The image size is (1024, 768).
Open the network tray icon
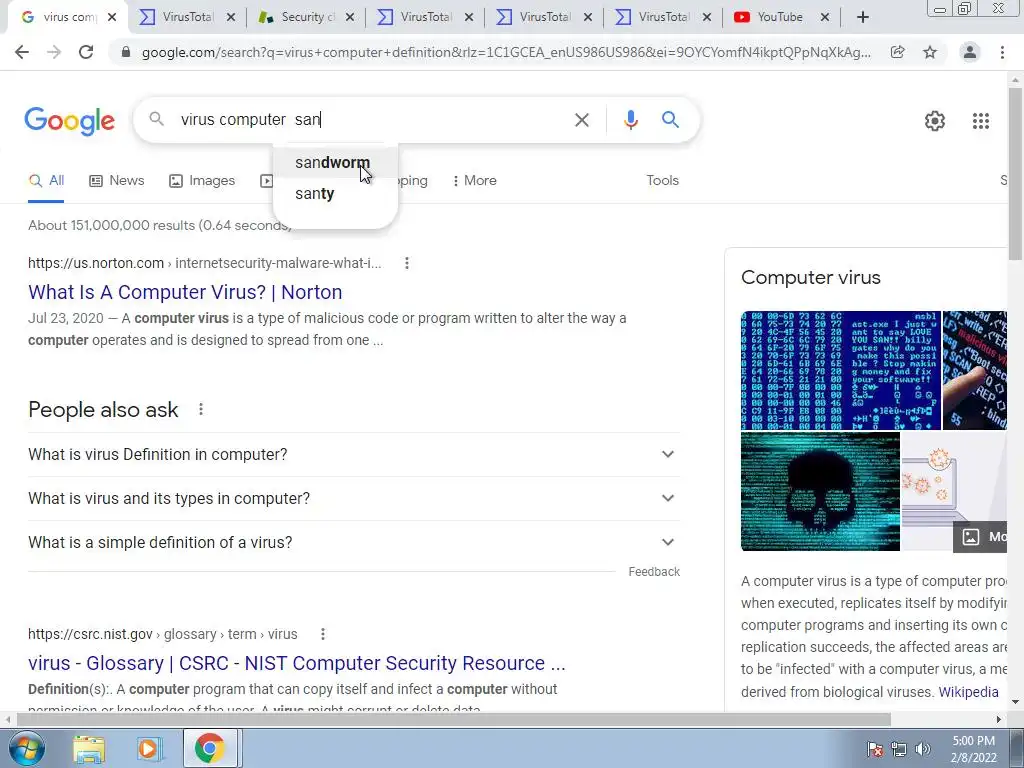coord(899,749)
